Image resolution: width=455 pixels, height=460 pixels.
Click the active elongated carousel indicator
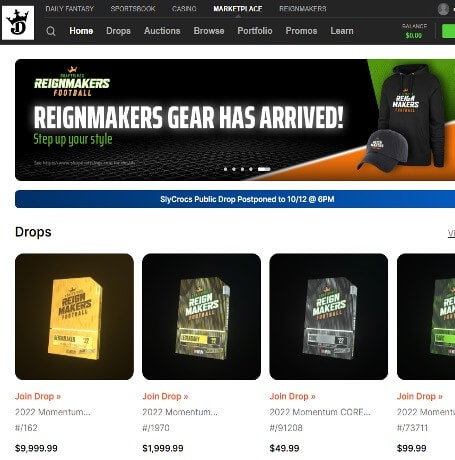click(x=264, y=169)
